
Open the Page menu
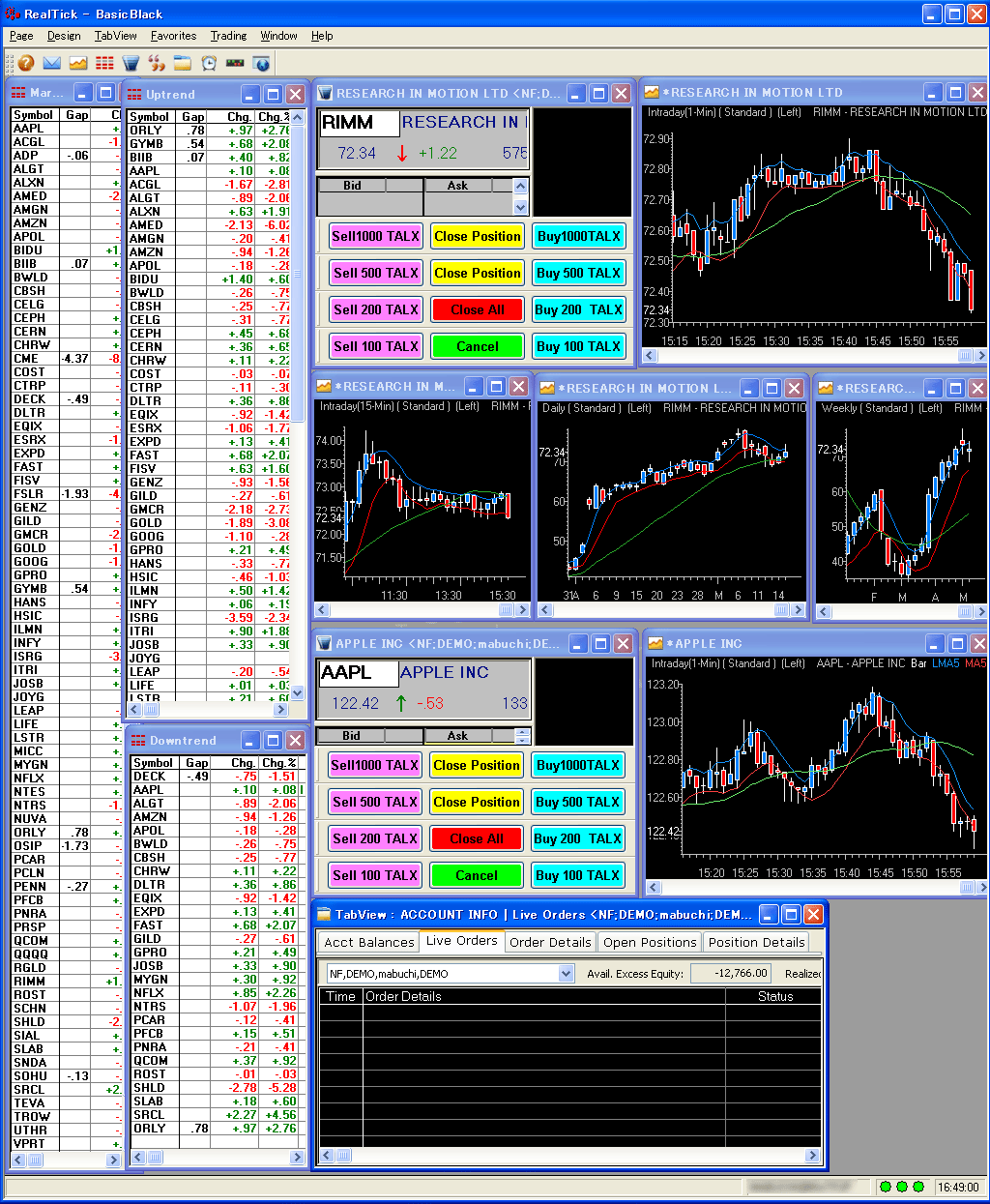pos(21,36)
